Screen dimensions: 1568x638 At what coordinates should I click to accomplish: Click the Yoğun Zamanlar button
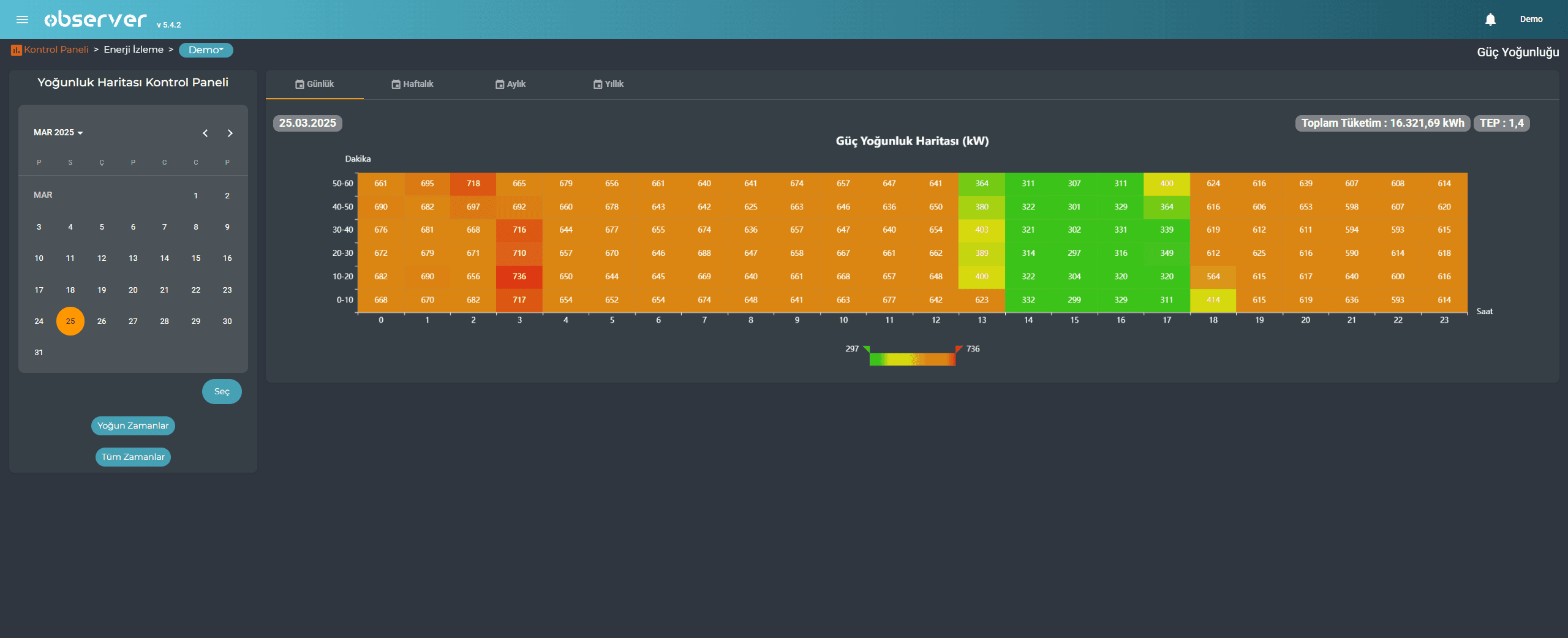coord(133,426)
